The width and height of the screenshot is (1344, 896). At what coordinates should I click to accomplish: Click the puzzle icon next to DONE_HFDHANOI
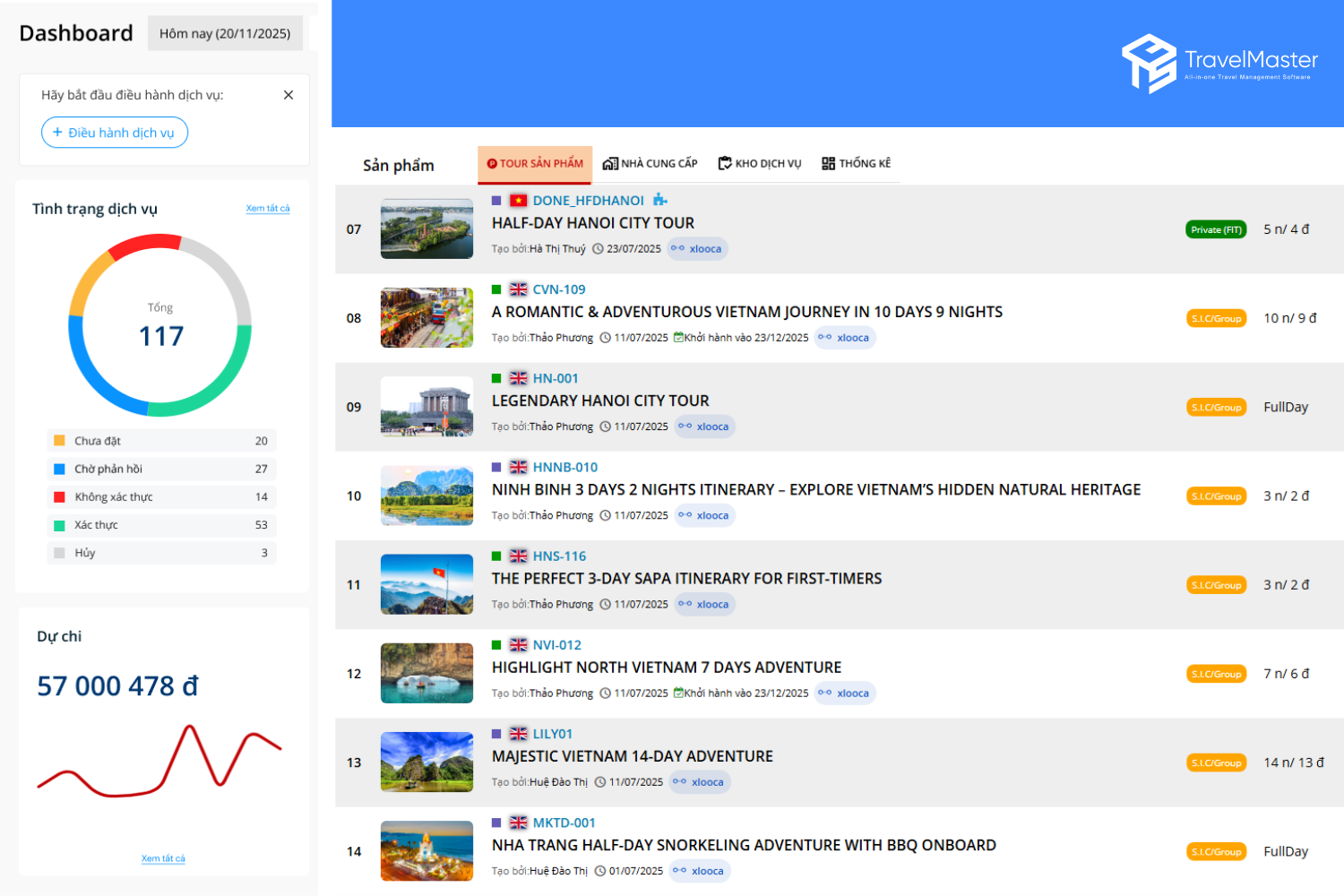[x=659, y=200]
